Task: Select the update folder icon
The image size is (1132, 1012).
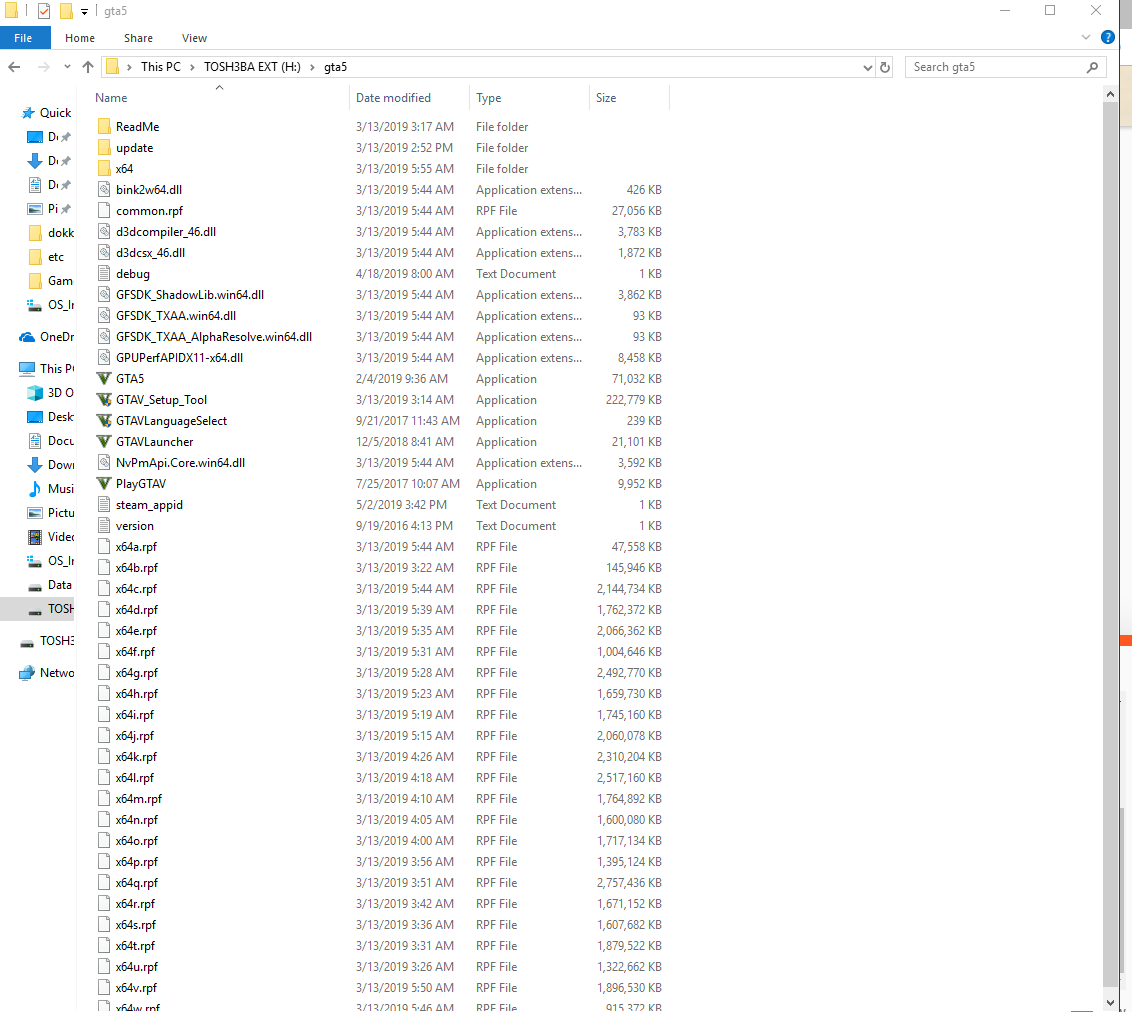Action: point(104,148)
